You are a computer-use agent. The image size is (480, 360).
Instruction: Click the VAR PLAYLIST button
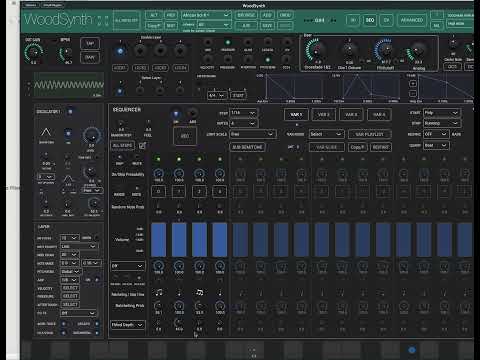tap(369, 134)
